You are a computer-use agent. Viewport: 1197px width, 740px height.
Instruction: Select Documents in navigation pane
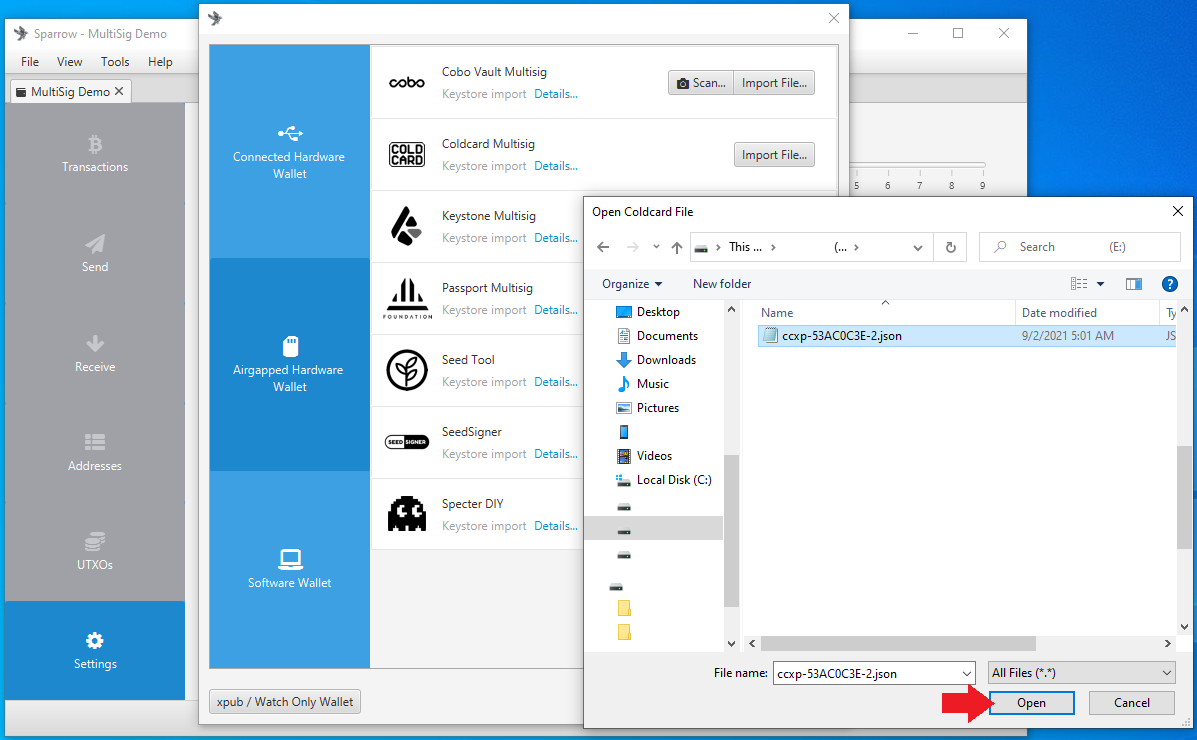click(667, 335)
